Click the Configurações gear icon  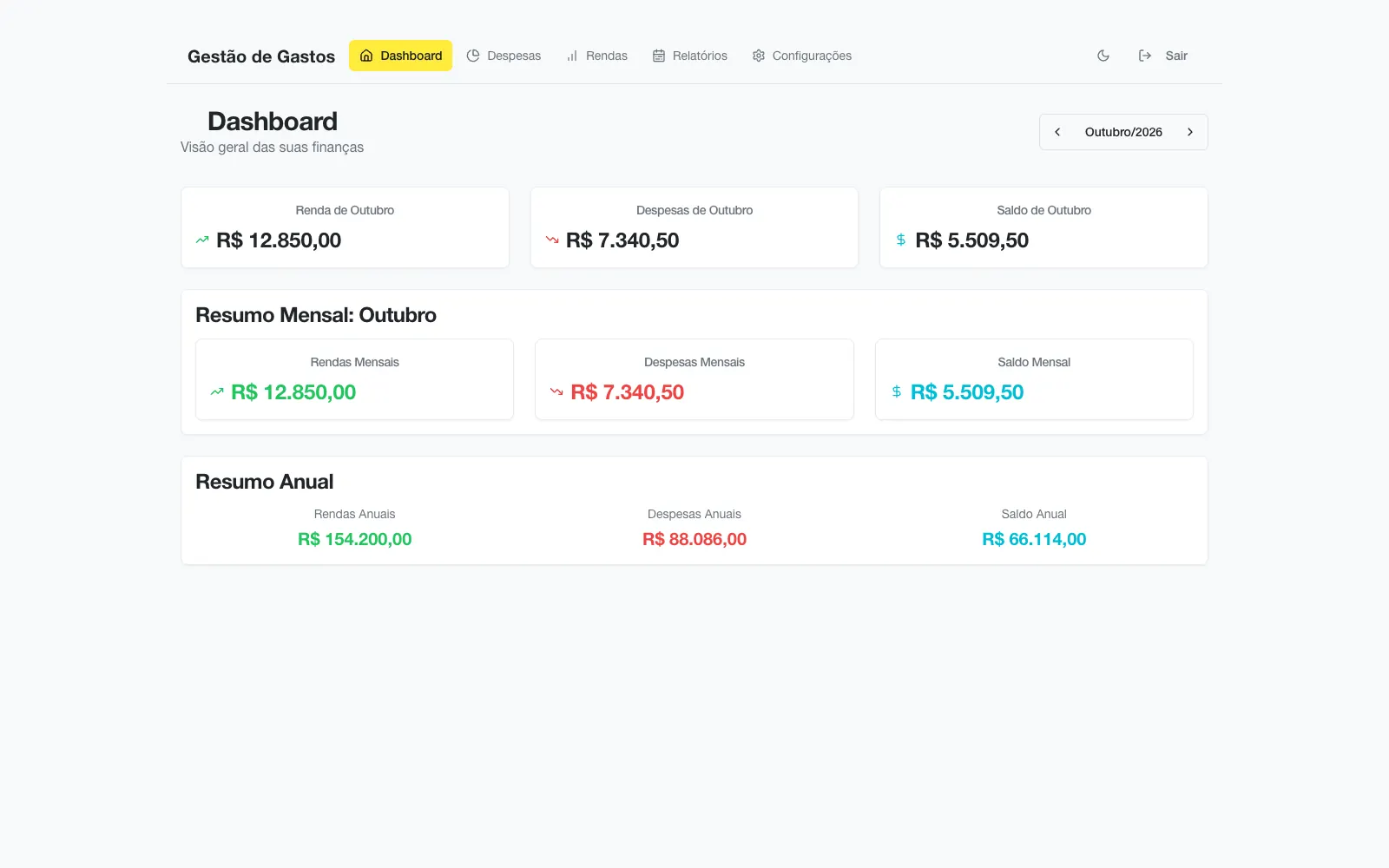tap(759, 56)
